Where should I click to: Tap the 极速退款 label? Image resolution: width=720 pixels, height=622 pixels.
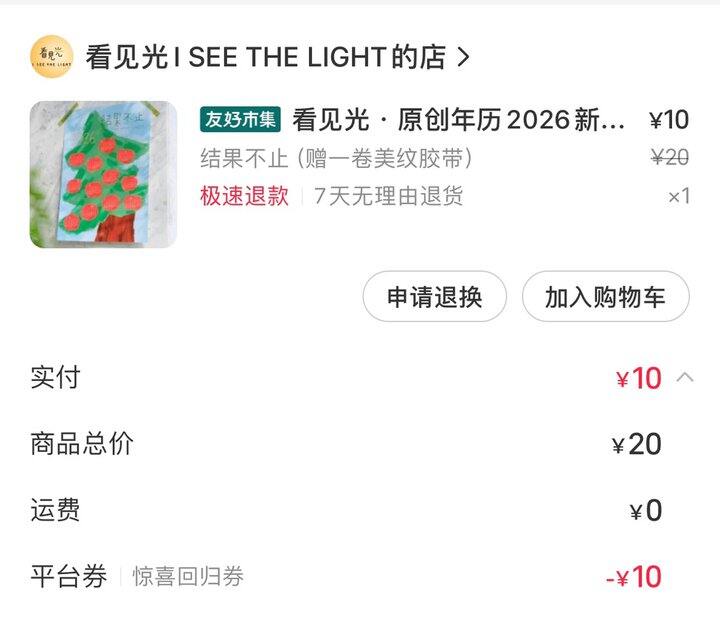tap(244, 195)
